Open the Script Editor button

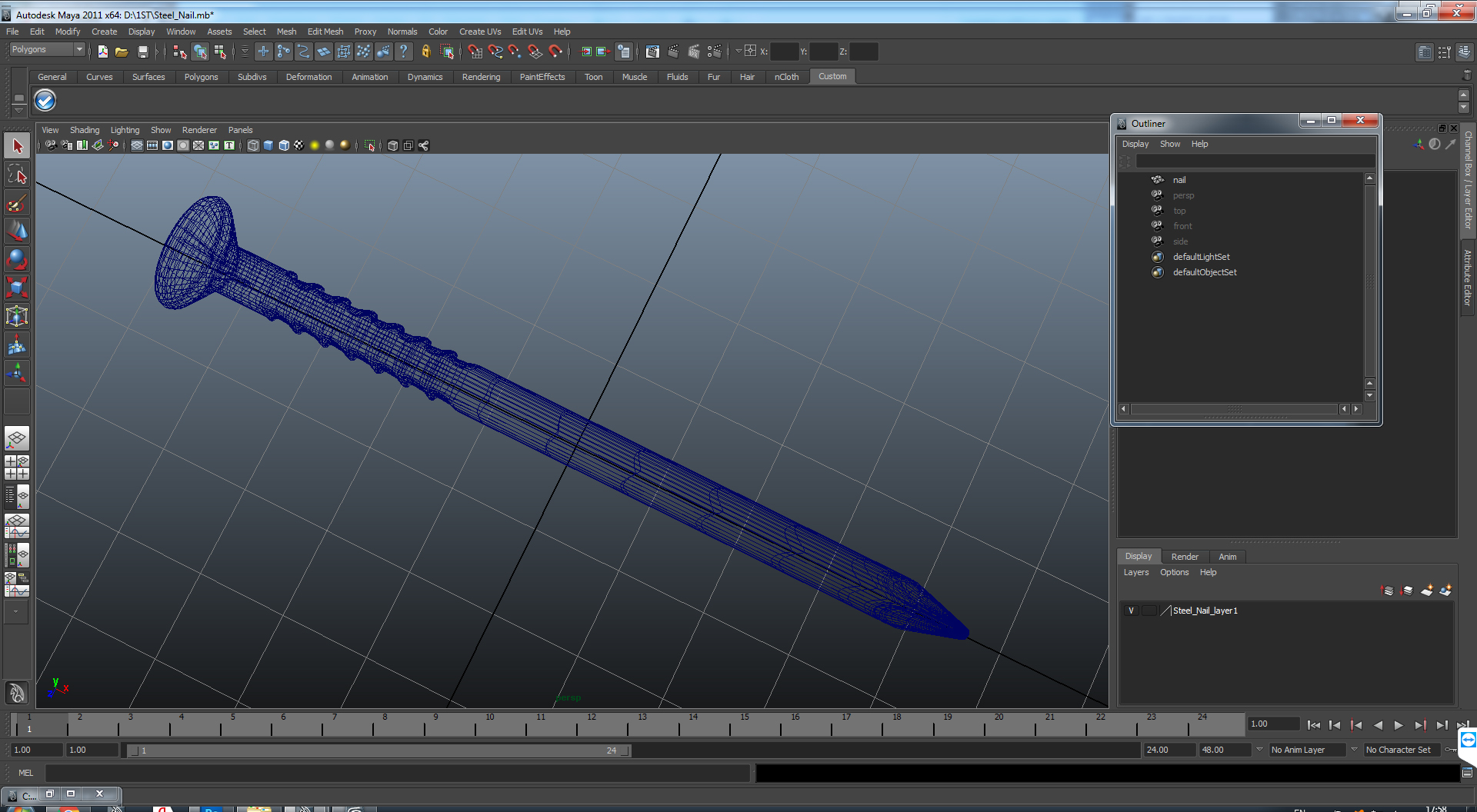pyautogui.click(x=1467, y=773)
